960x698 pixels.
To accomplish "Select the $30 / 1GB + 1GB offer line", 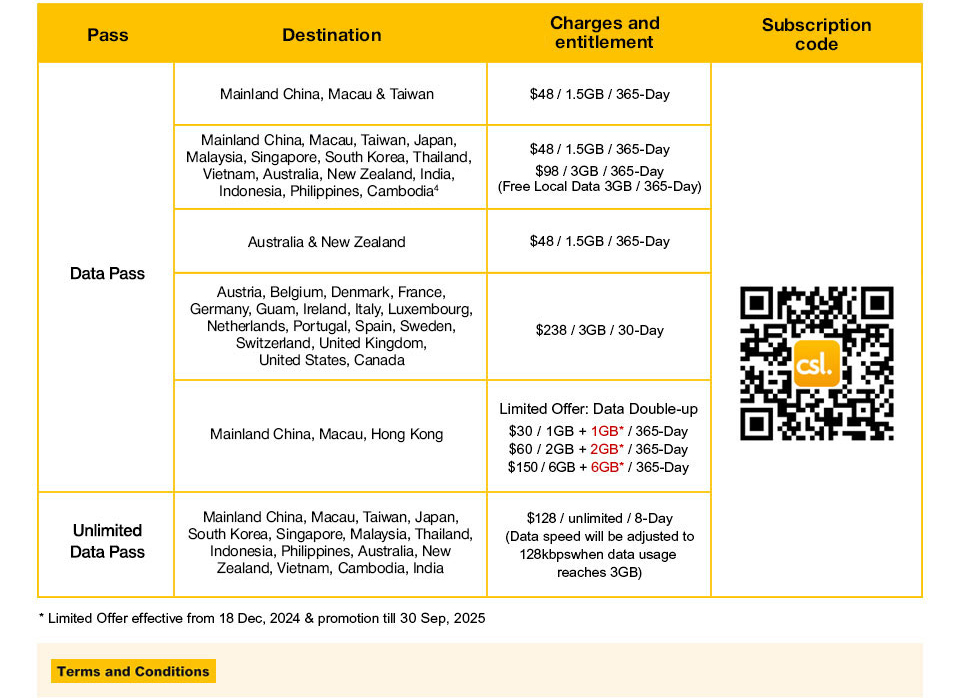I will tap(598, 431).
